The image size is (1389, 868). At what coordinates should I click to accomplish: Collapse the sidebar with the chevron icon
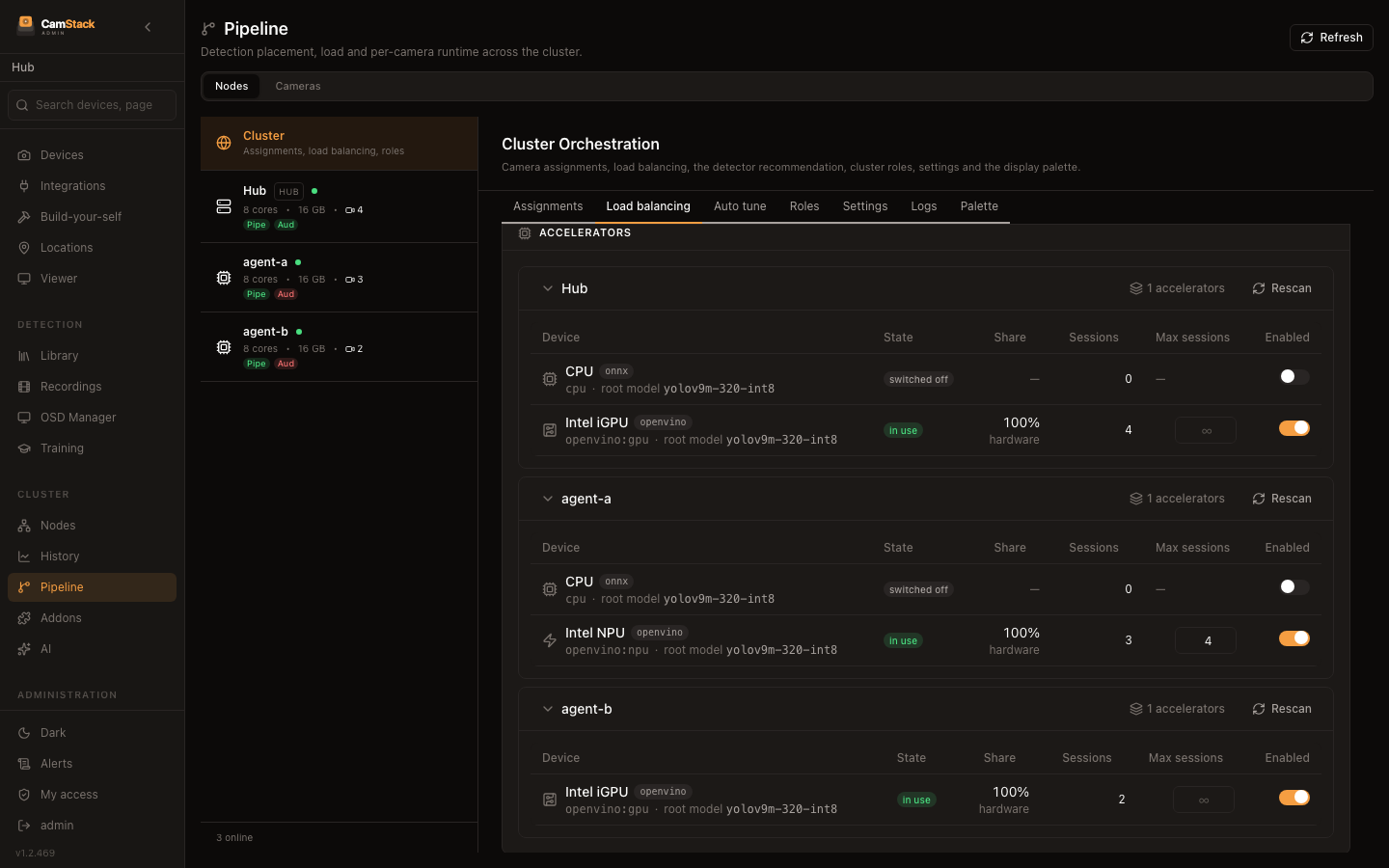(x=148, y=27)
